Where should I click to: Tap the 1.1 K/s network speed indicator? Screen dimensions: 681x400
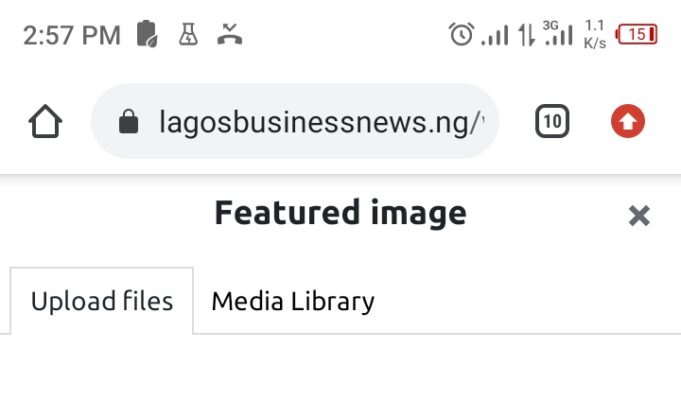[x=595, y=35]
